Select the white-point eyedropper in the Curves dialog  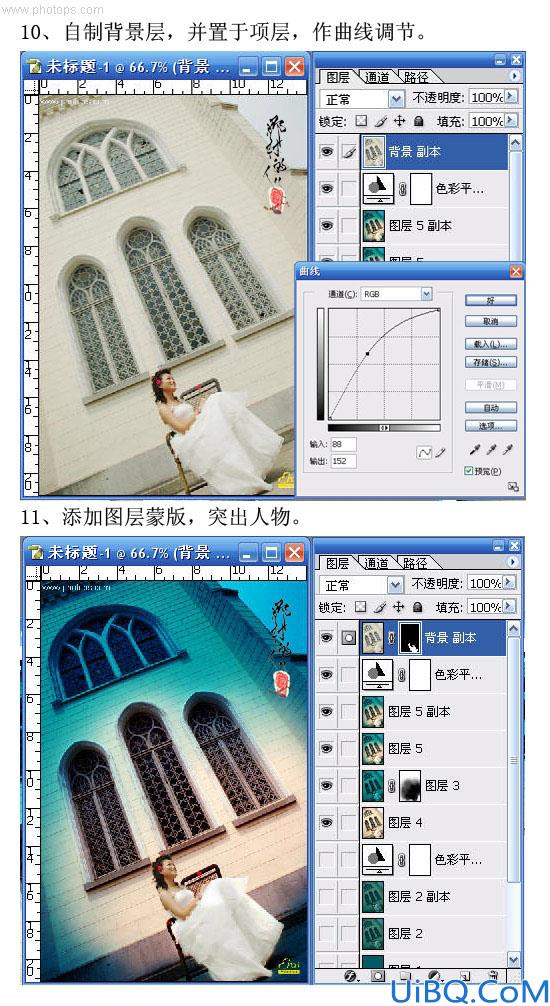coord(508,450)
